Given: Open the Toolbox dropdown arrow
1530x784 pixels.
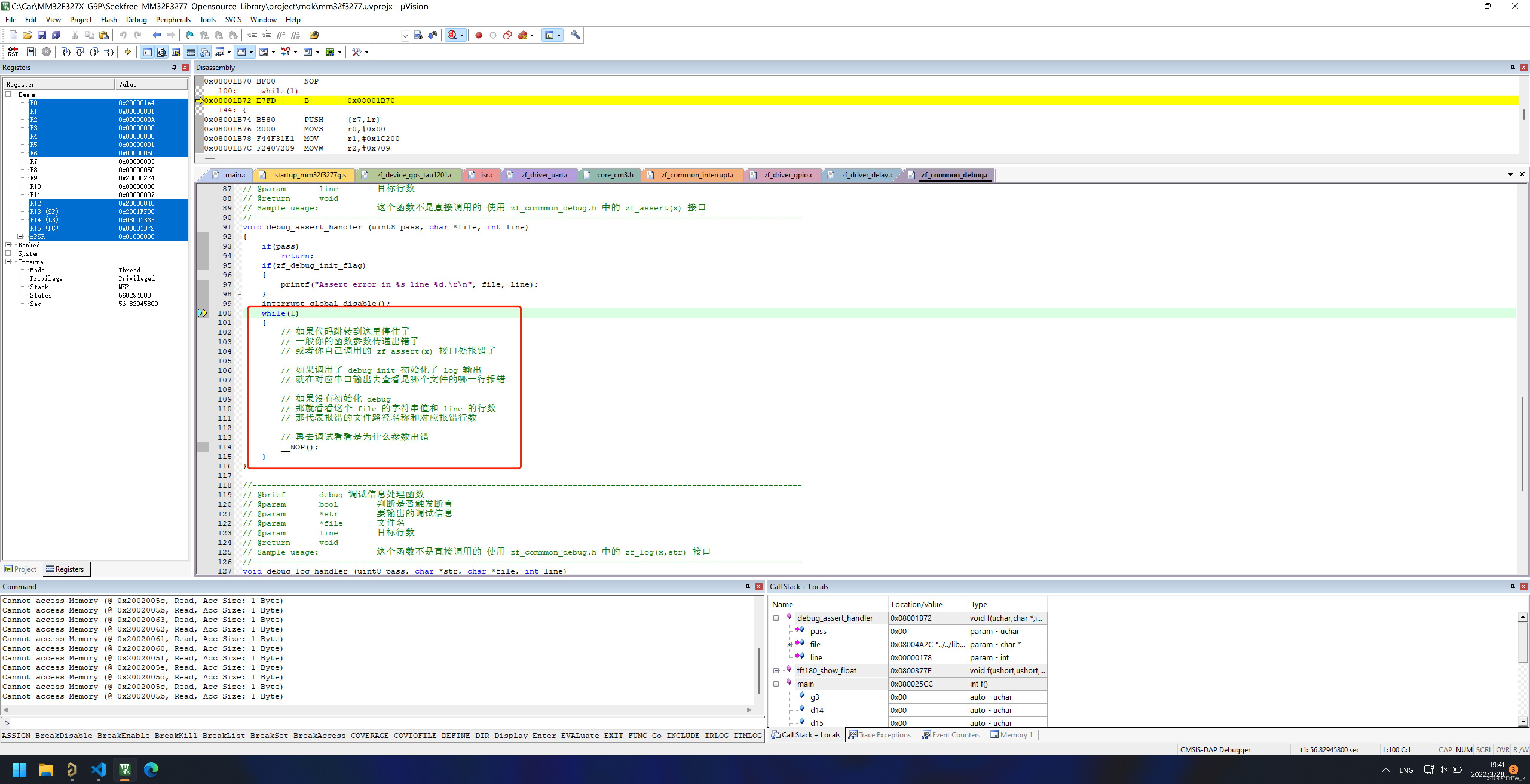Looking at the screenshot, I should [x=366, y=52].
